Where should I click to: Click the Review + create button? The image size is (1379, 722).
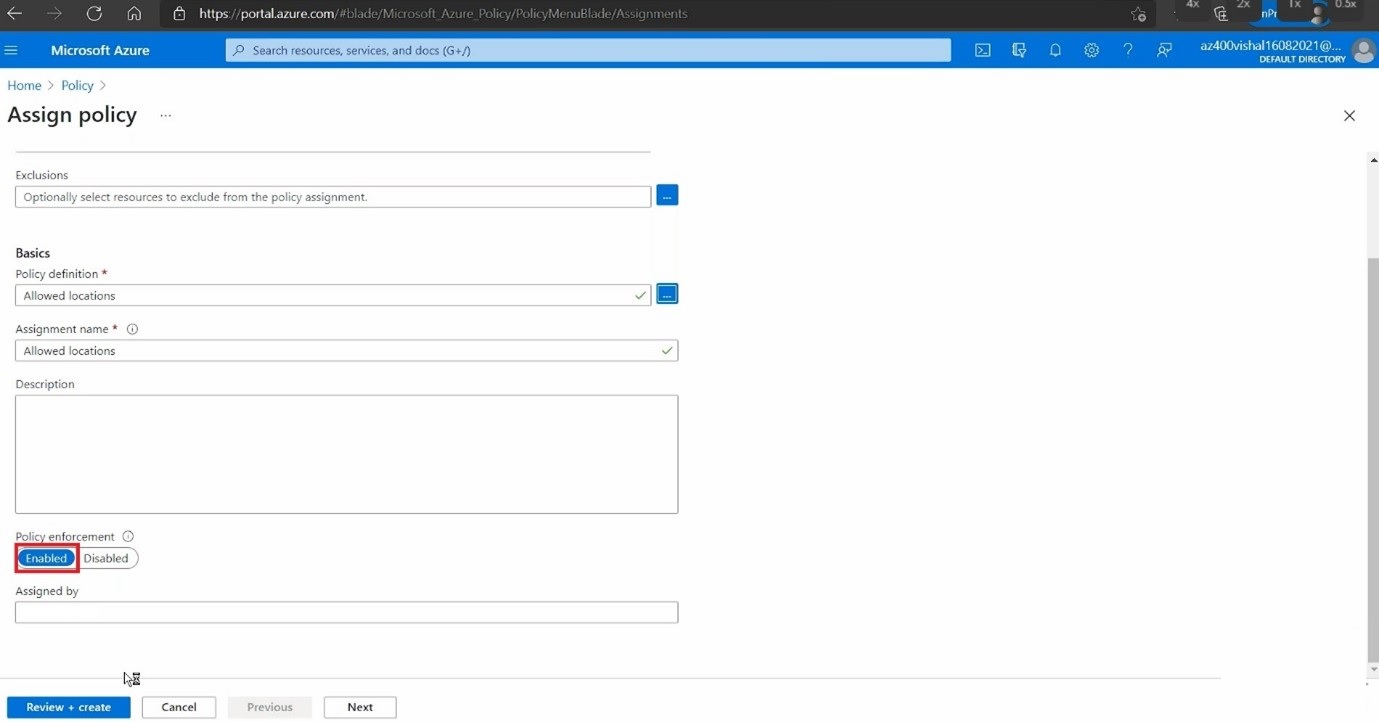click(x=68, y=707)
